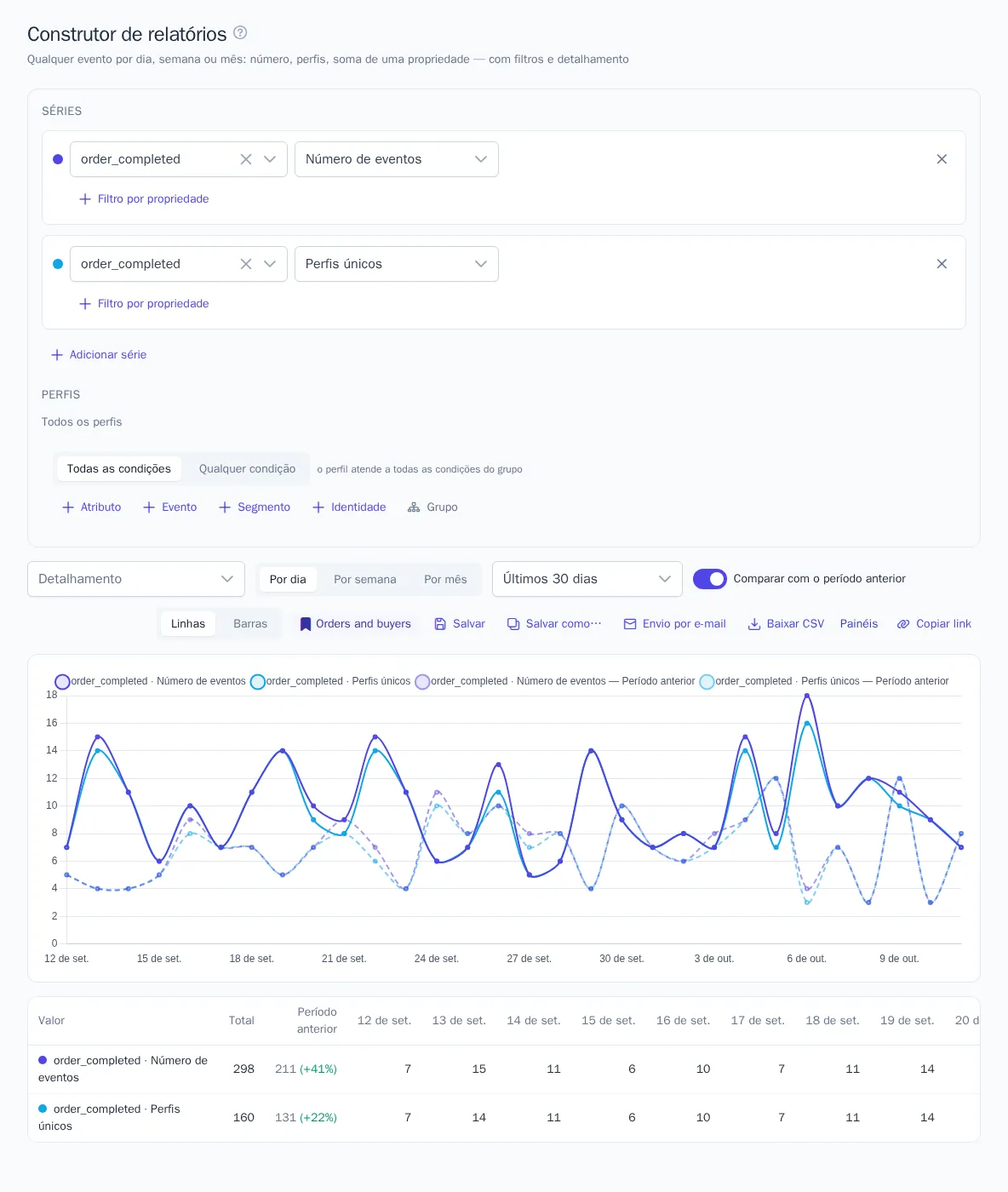The width and height of the screenshot is (1008, 1192).
Task: Clear order_completed in the Perfis únicos series
Action: (246, 264)
